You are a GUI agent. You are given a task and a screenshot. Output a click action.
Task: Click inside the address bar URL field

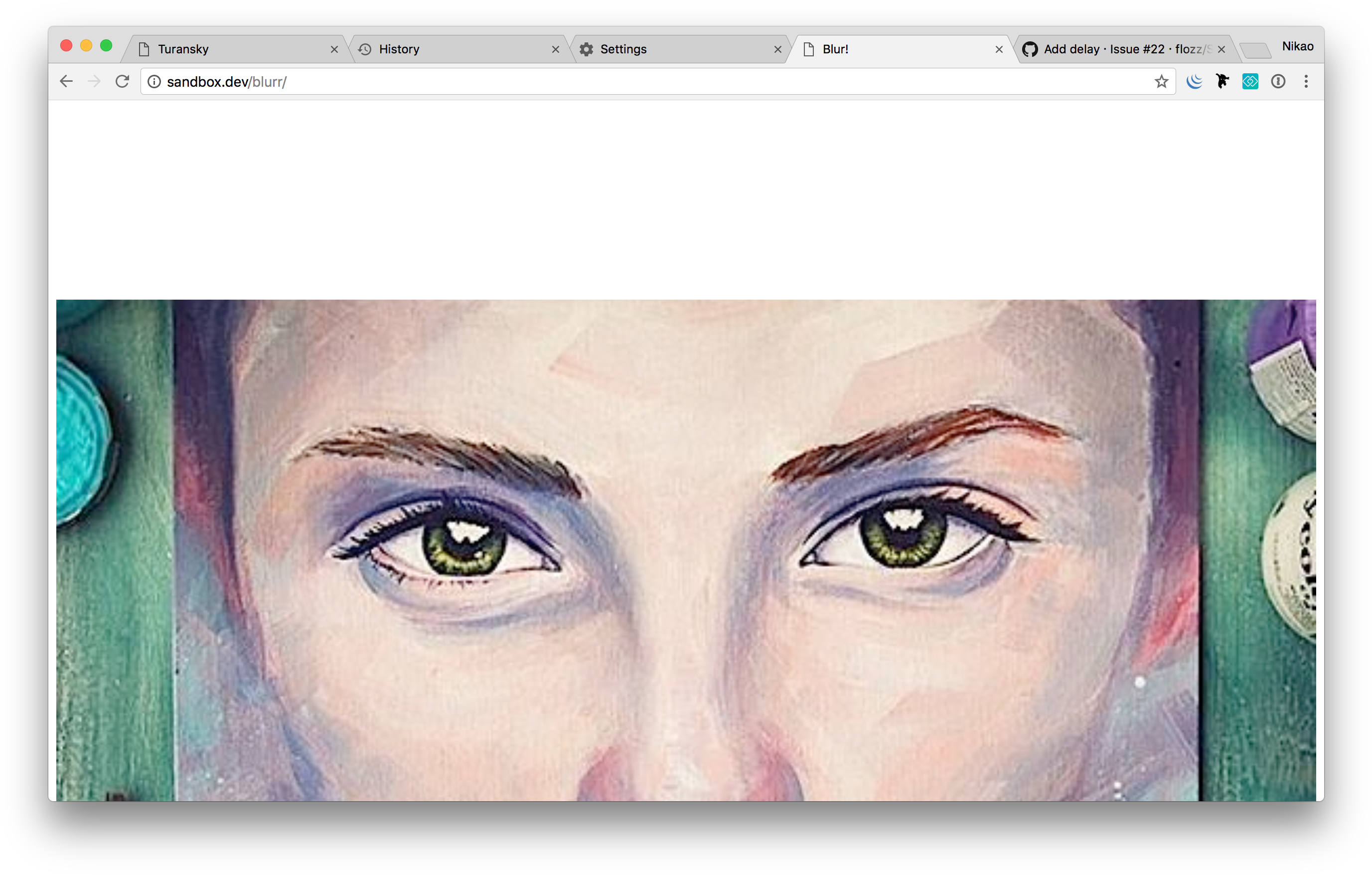pyautogui.click(x=399, y=81)
